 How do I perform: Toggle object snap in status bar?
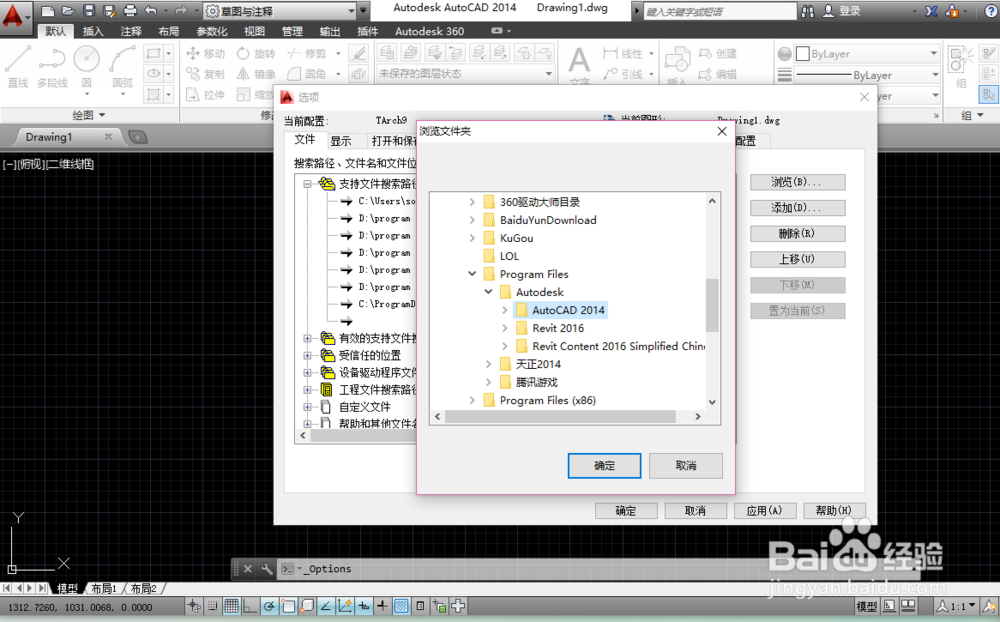coord(288,606)
